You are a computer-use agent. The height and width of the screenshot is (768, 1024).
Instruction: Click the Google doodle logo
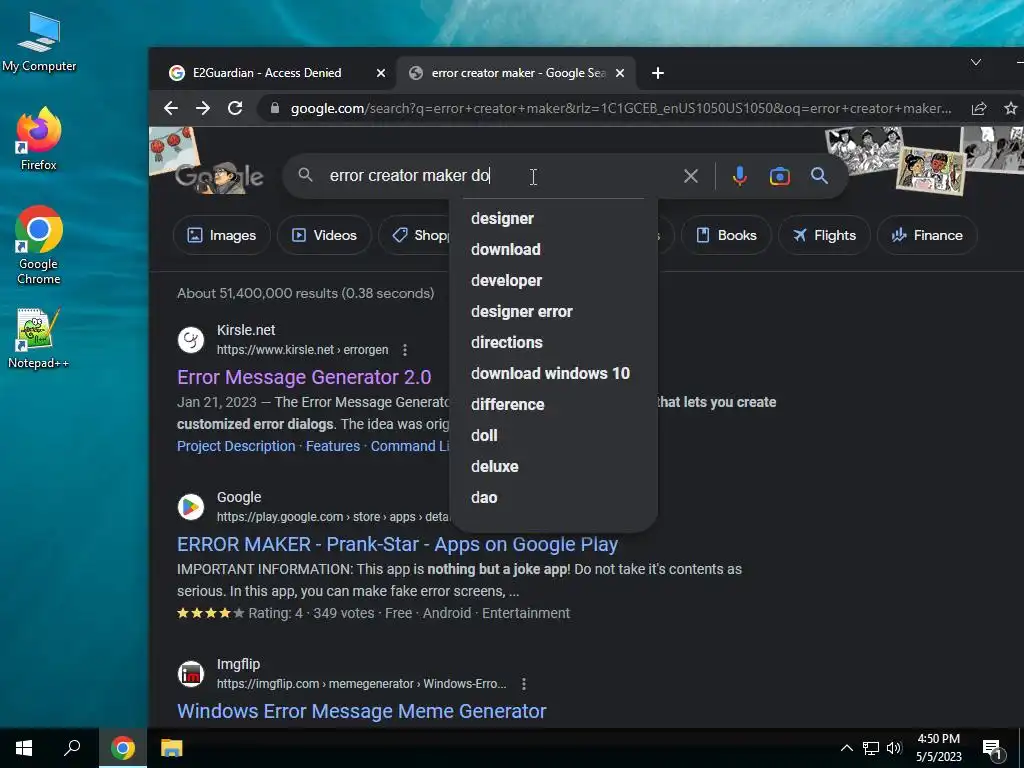[219, 176]
